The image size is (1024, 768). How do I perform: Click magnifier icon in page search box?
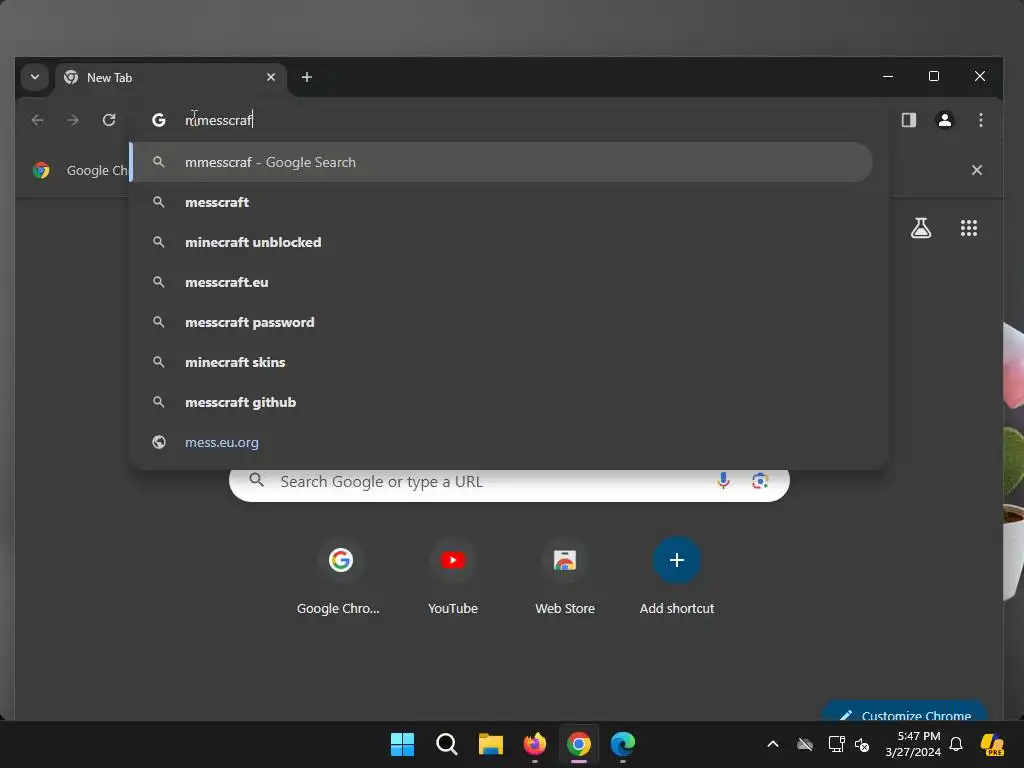pyautogui.click(x=257, y=481)
